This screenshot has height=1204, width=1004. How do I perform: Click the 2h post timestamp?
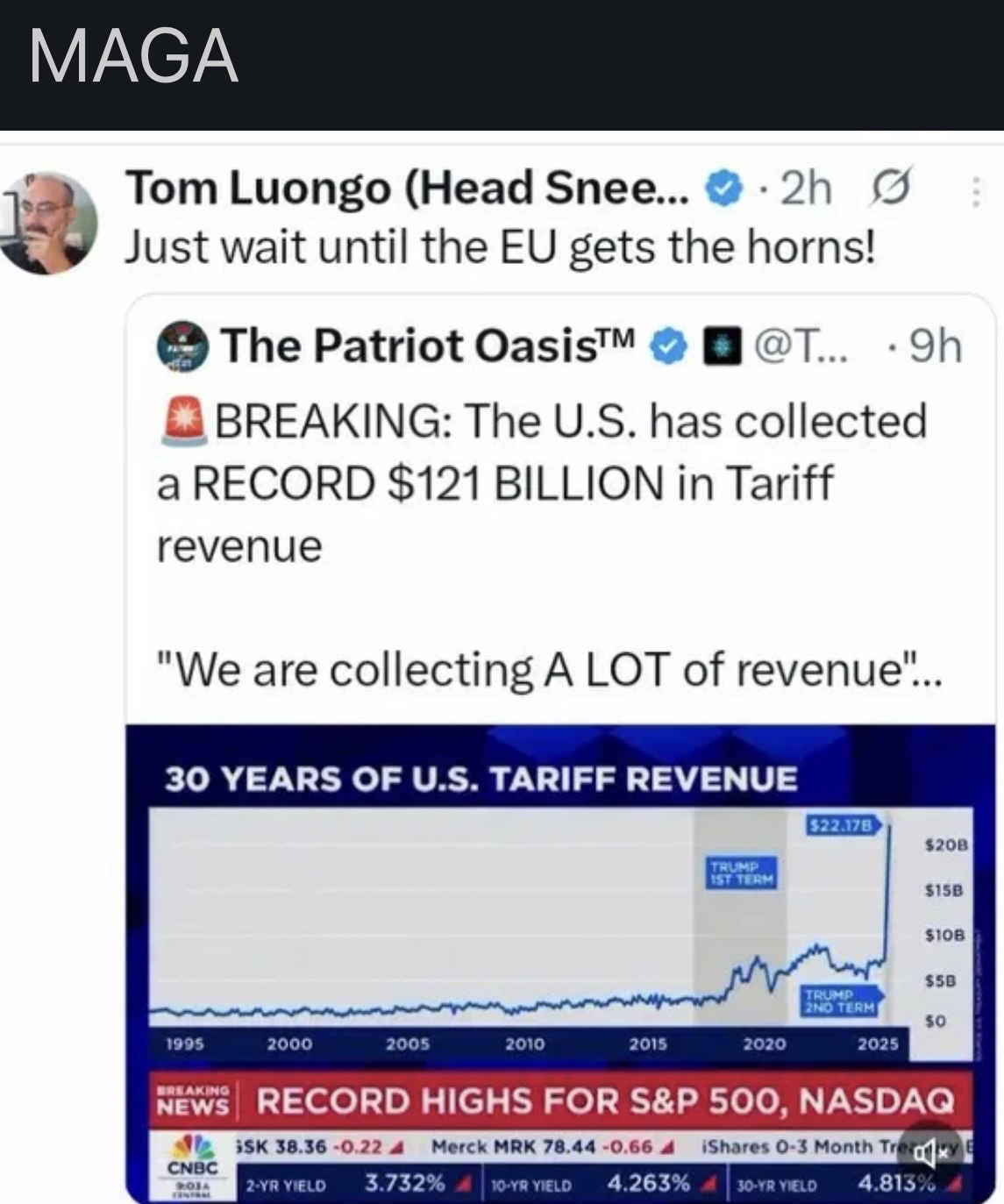tap(806, 189)
